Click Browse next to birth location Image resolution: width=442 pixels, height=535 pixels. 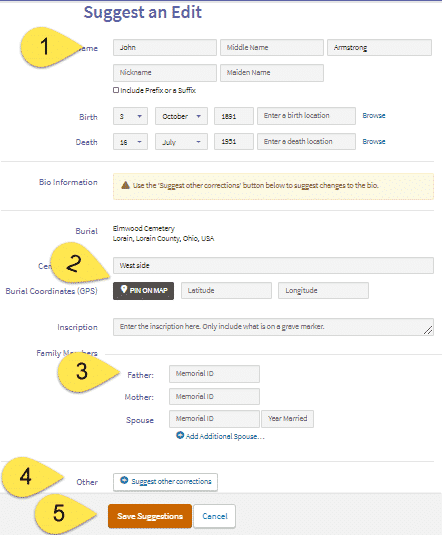click(x=374, y=116)
